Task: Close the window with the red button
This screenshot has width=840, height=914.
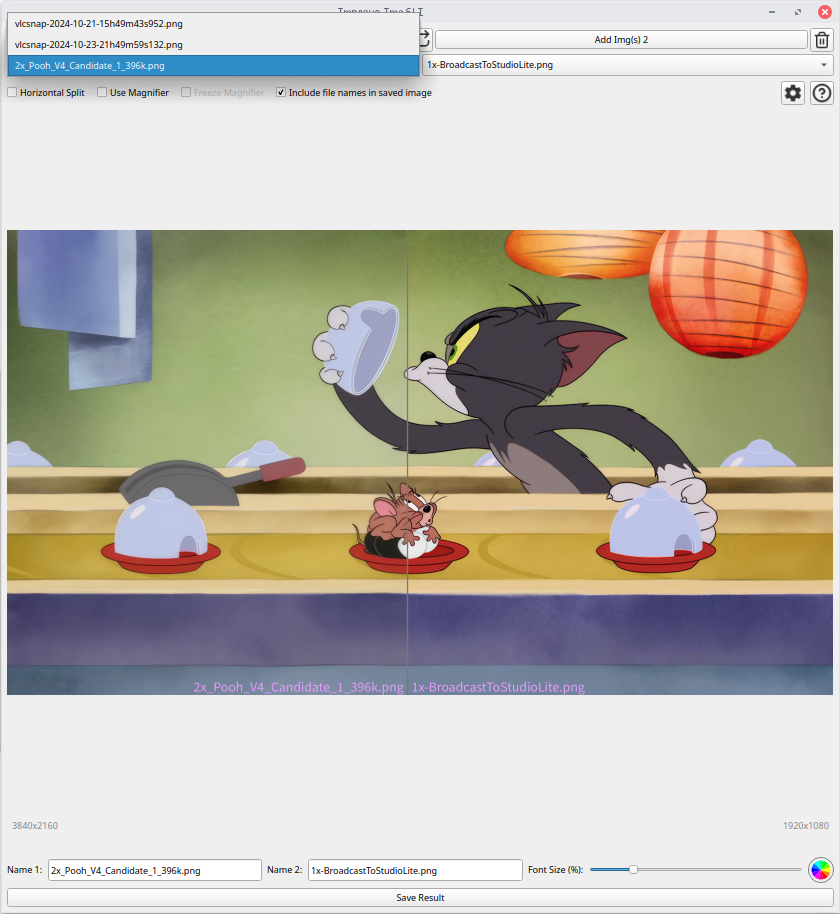Action: click(x=825, y=12)
